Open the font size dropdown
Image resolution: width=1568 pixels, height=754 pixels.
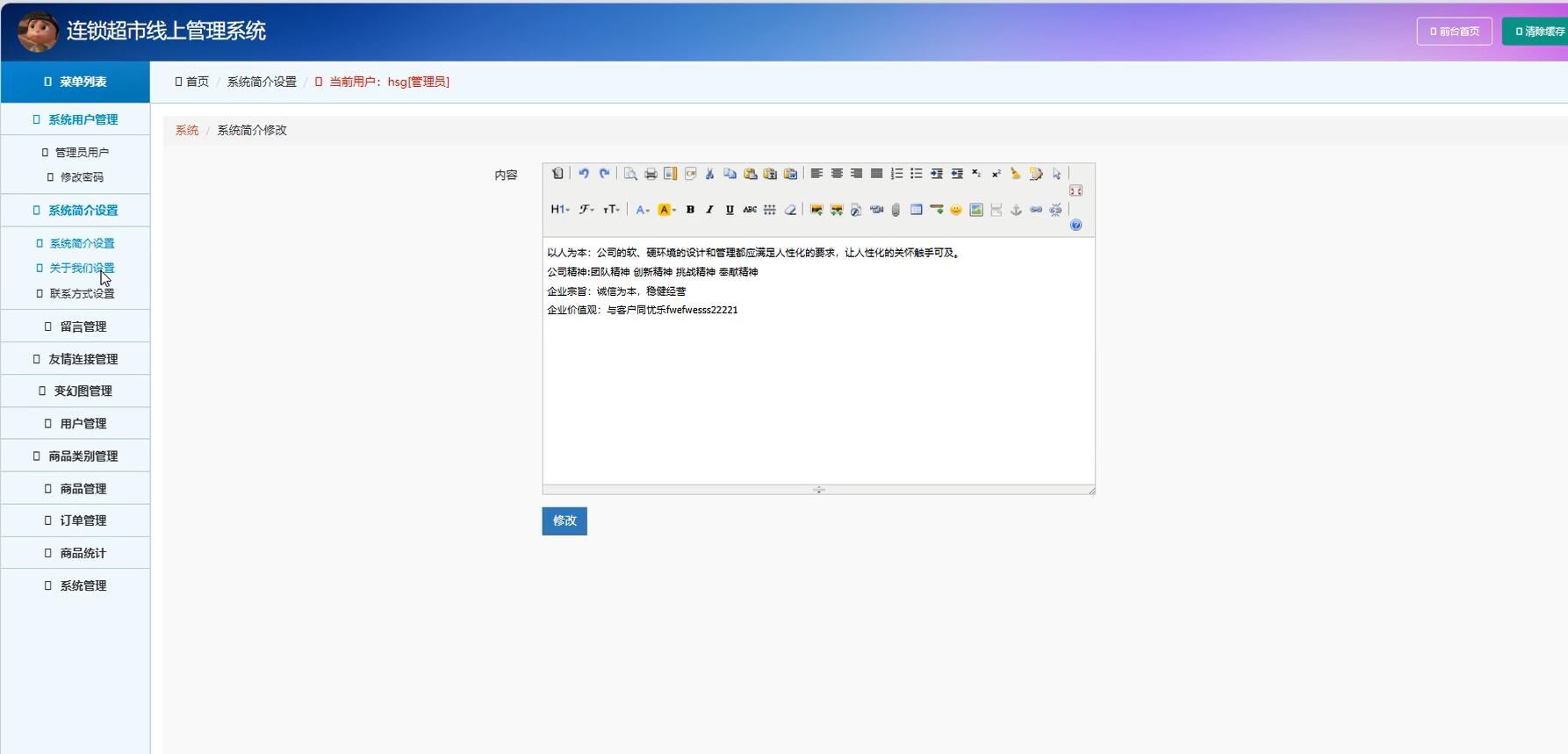[x=611, y=210]
